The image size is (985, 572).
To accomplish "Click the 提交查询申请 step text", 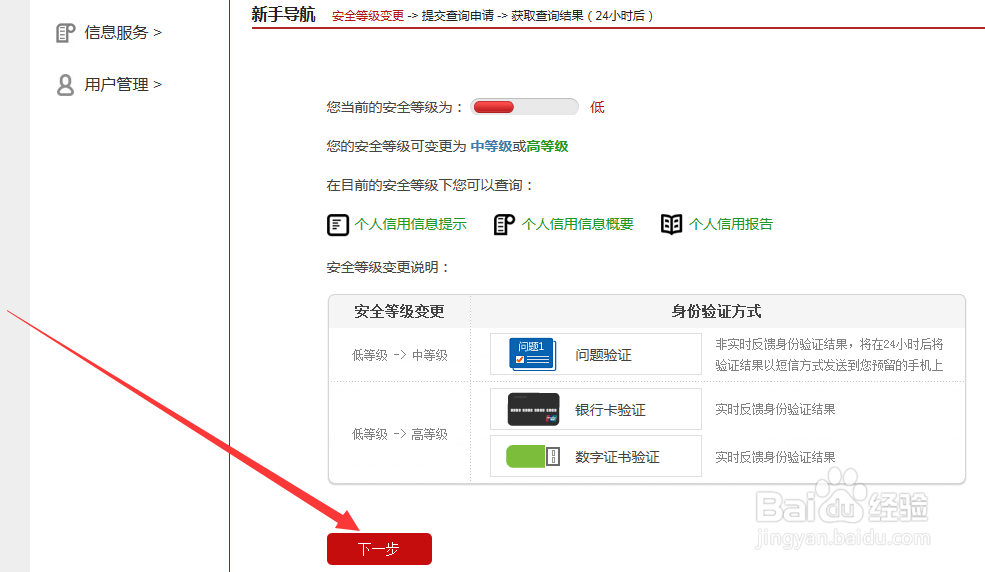I will (x=457, y=16).
